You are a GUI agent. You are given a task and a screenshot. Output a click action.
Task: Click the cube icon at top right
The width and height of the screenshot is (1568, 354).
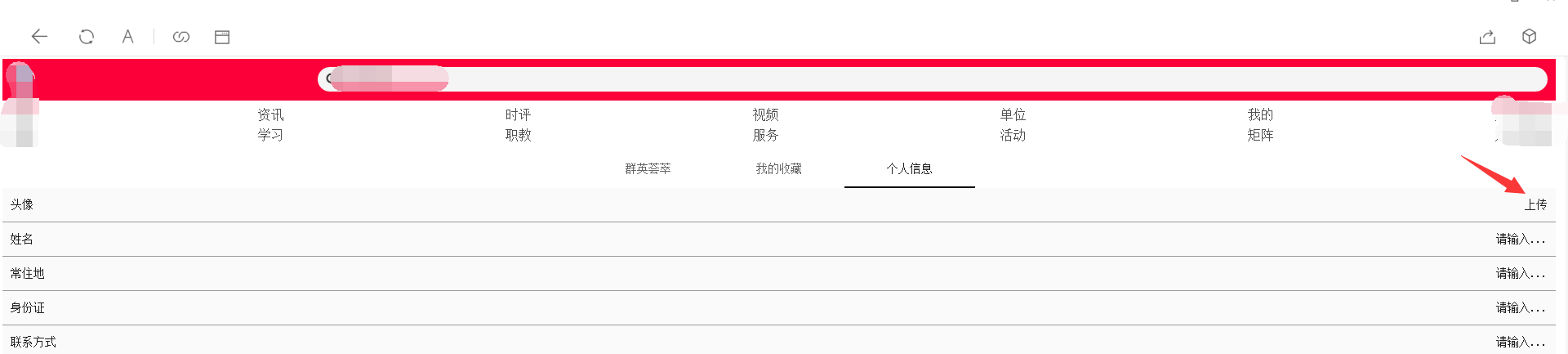[1530, 37]
